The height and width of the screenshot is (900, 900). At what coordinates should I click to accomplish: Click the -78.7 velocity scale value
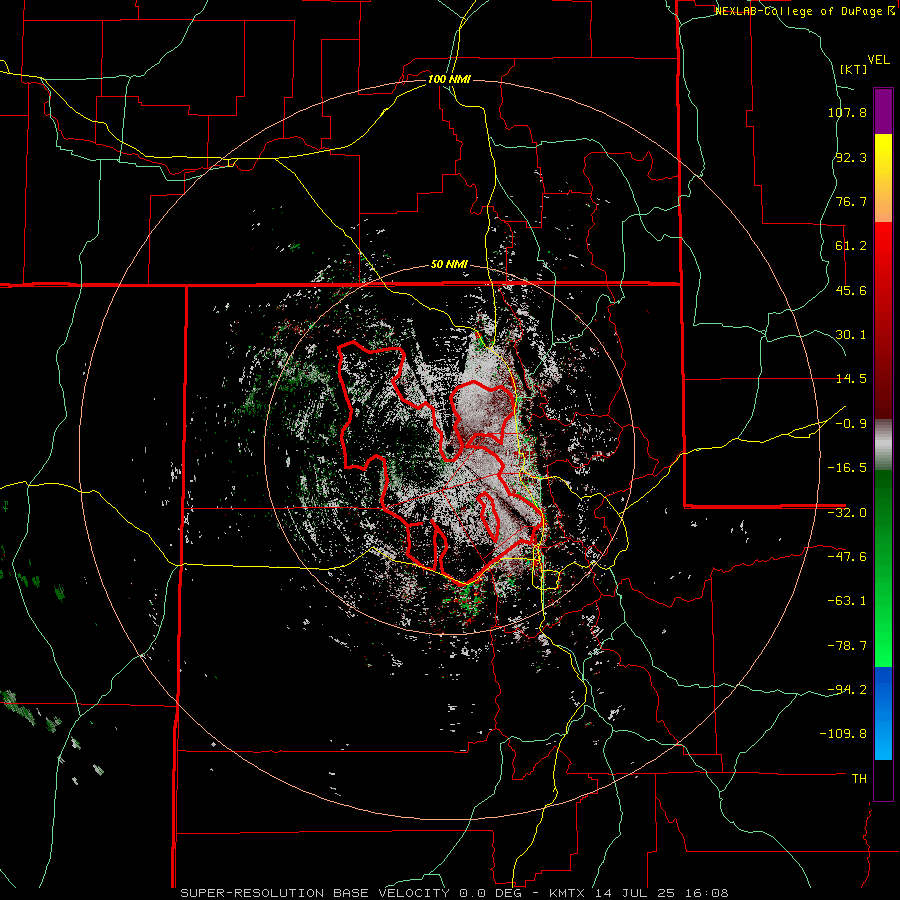click(x=847, y=646)
